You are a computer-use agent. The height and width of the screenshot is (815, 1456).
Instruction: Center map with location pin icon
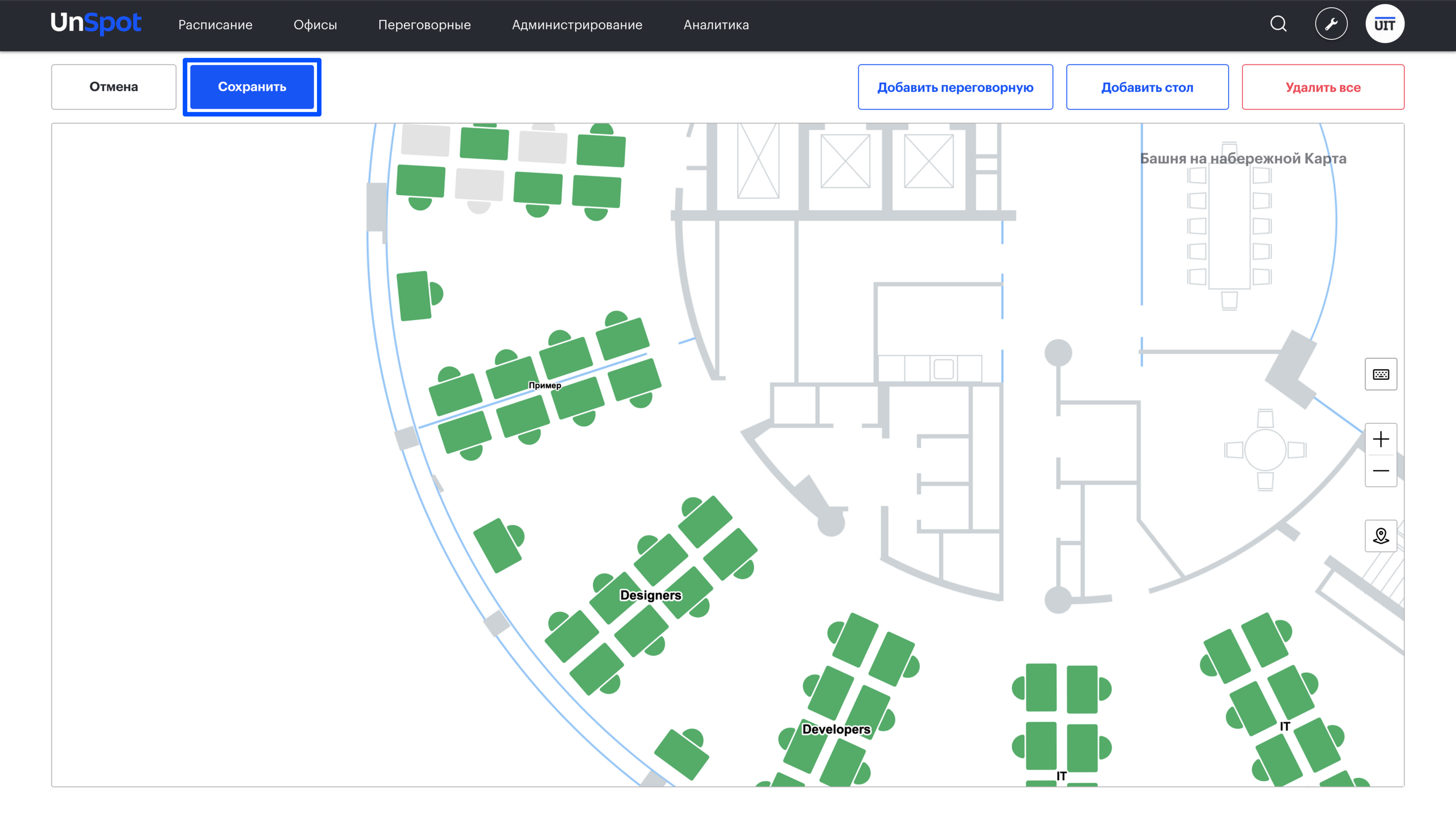point(1381,536)
